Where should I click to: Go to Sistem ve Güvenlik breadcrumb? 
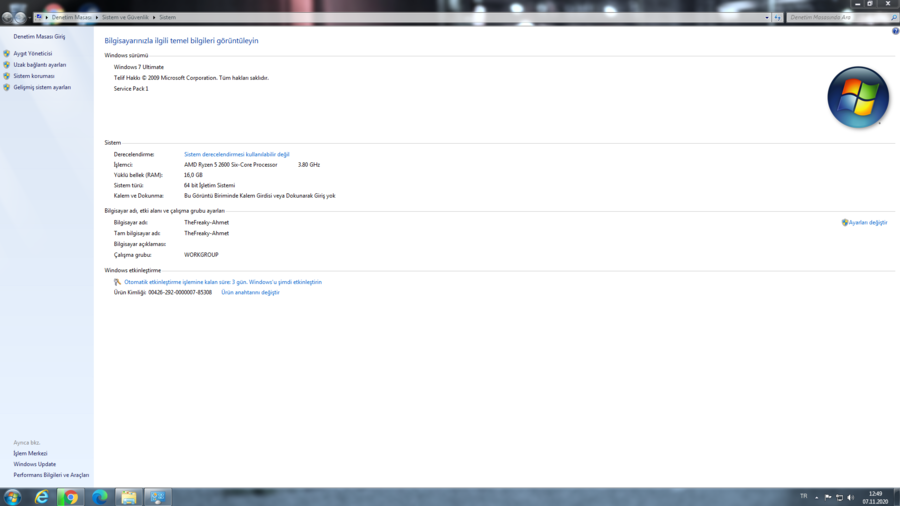tap(125, 17)
